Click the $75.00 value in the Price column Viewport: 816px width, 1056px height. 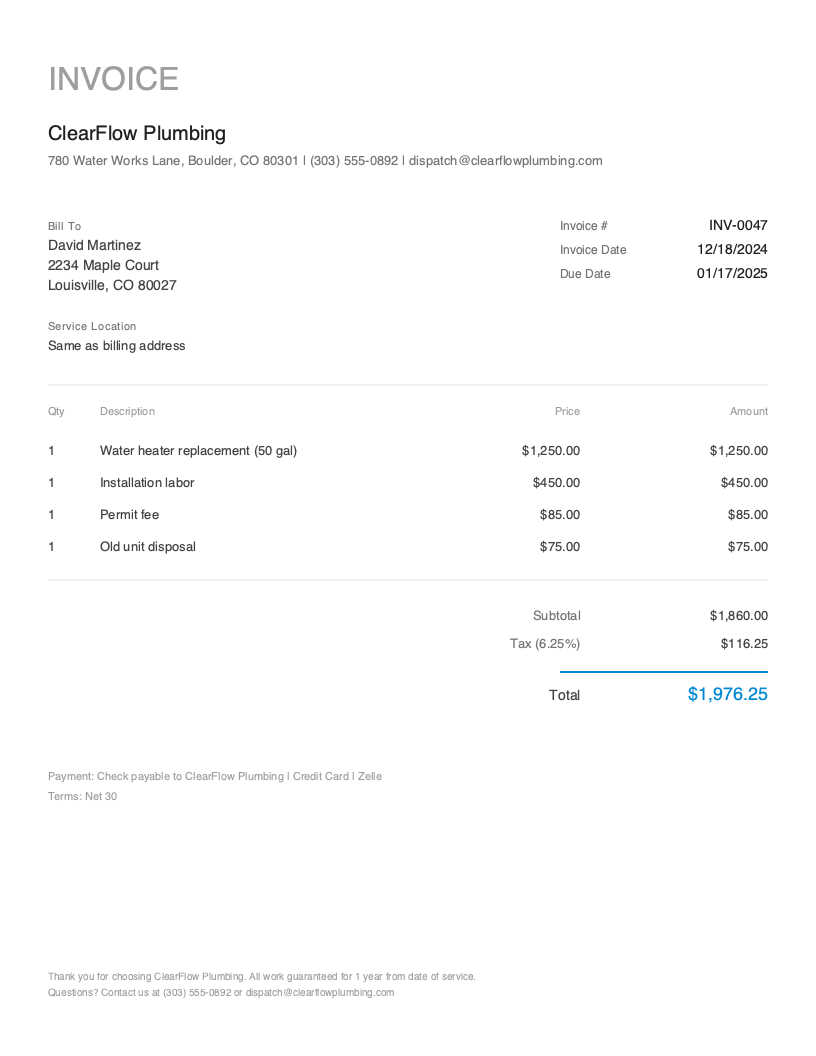(x=559, y=547)
